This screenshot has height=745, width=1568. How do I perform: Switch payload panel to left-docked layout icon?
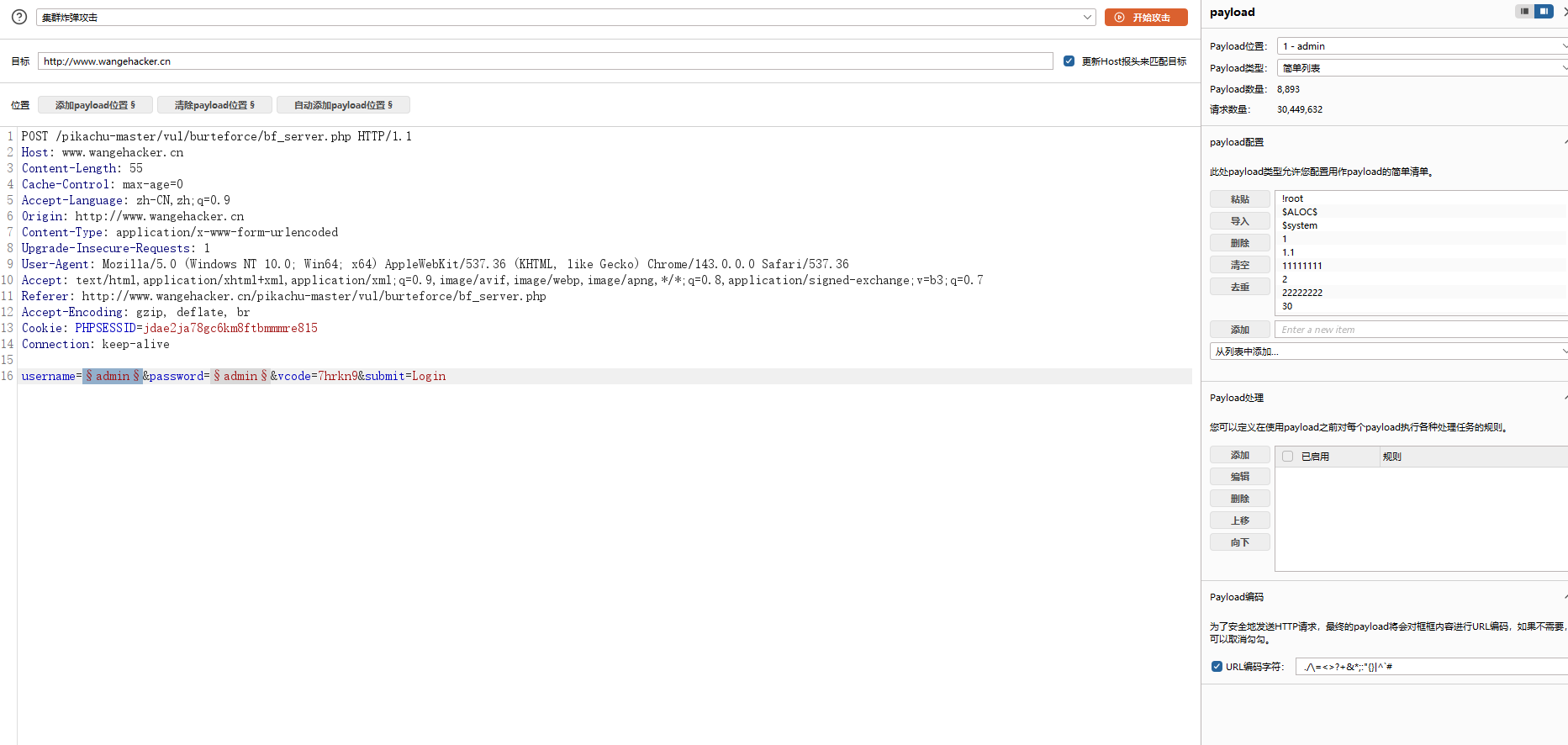click(1524, 12)
